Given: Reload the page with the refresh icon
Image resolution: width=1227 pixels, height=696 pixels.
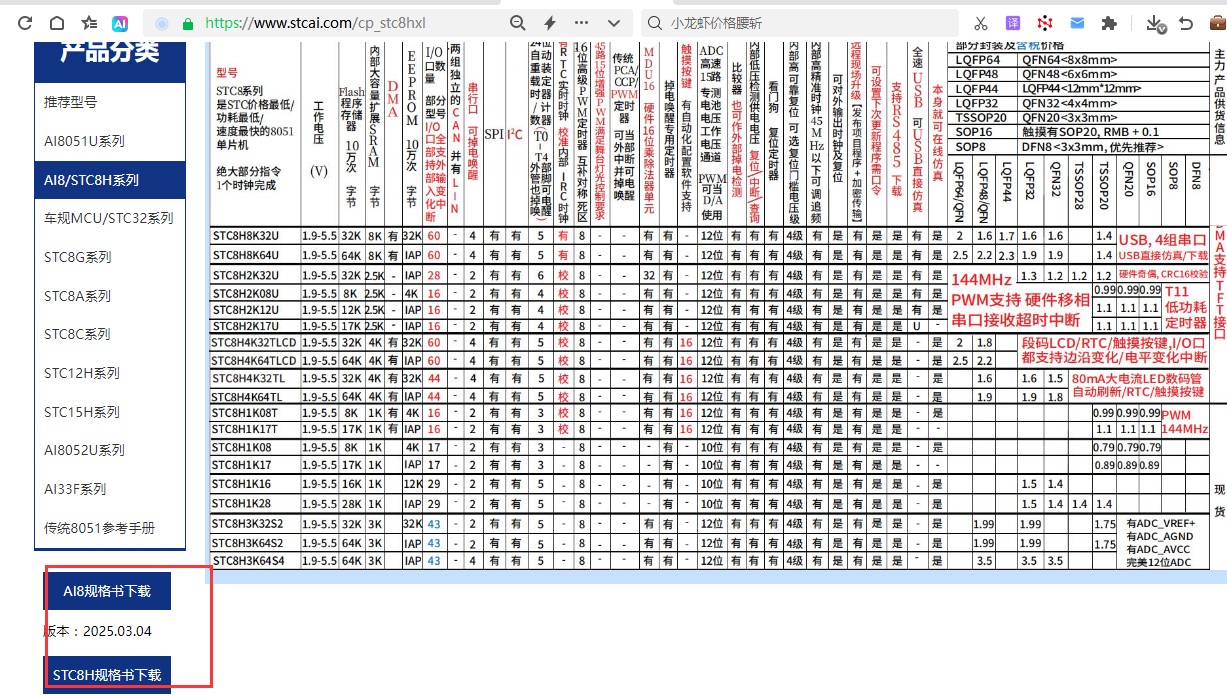Looking at the screenshot, I should [26, 22].
